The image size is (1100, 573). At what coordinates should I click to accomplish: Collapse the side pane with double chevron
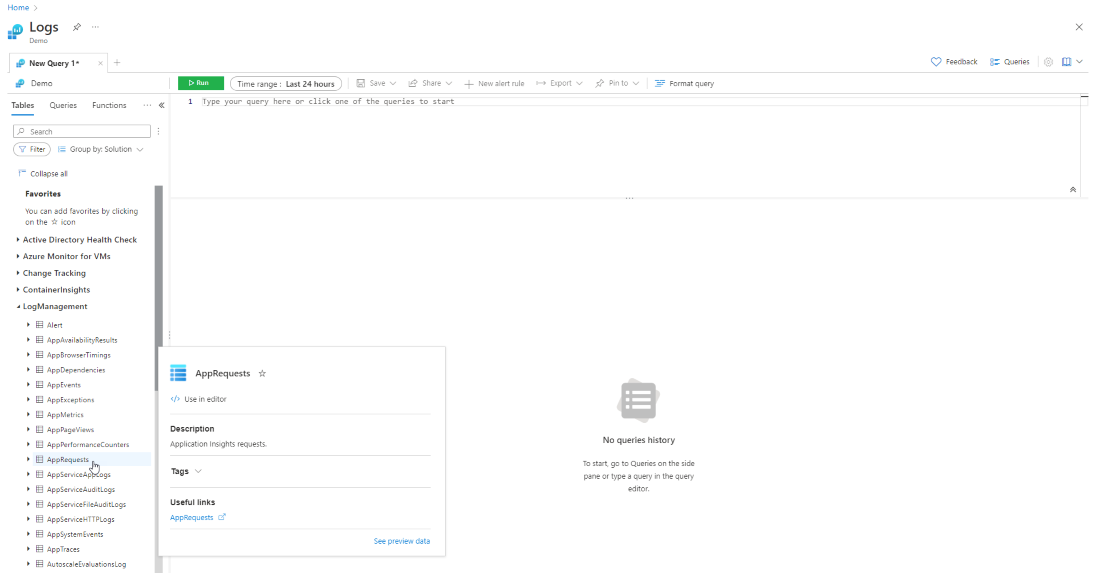tap(161, 105)
